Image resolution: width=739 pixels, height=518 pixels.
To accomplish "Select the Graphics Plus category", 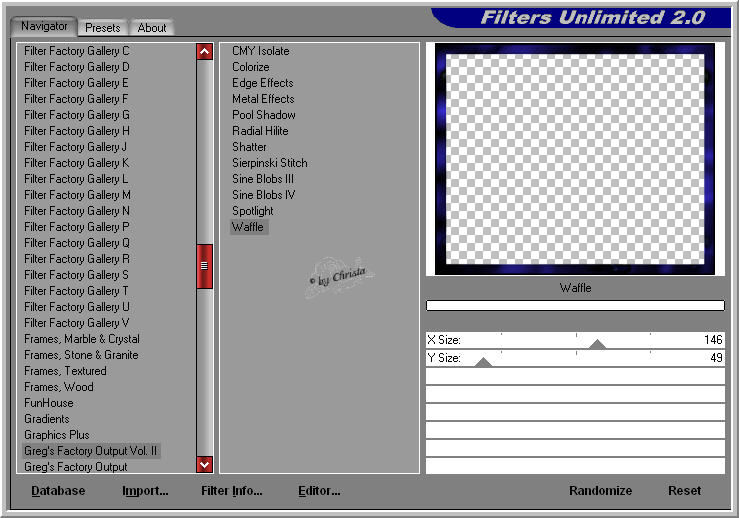I will (x=57, y=435).
